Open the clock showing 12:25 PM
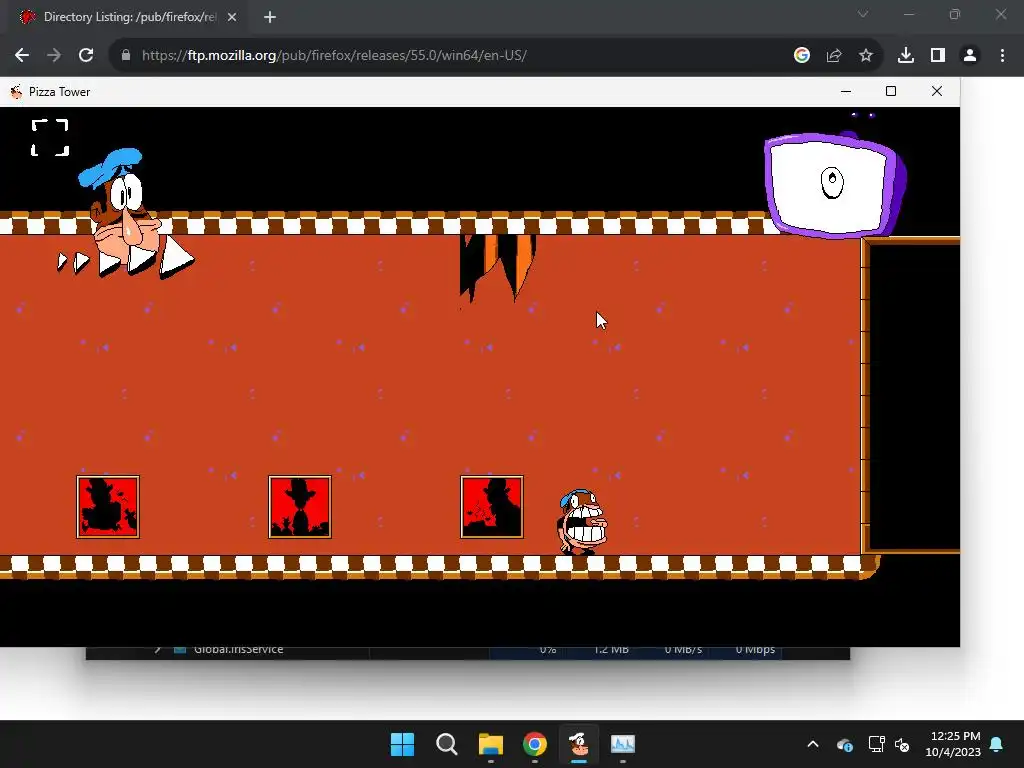This screenshot has width=1024, height=768. point(953,744)
